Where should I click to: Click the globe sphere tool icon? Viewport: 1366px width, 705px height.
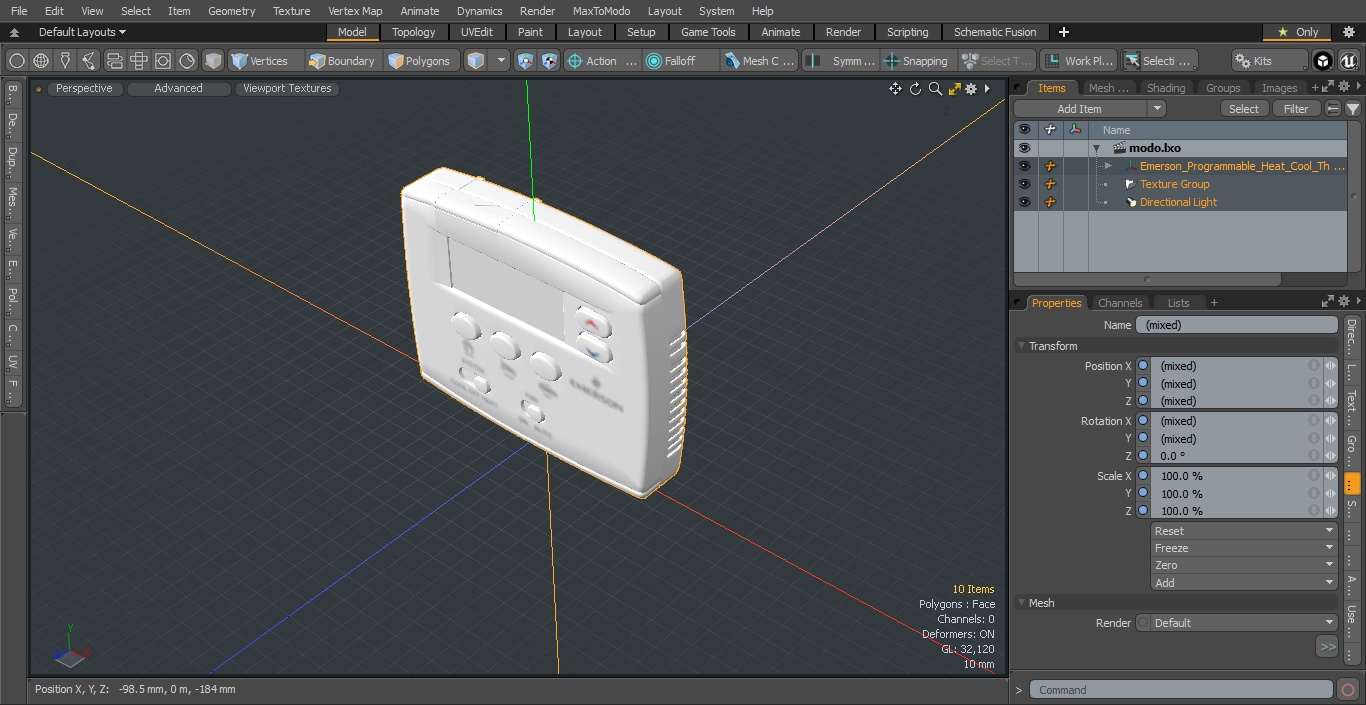[x=41, y=61]
